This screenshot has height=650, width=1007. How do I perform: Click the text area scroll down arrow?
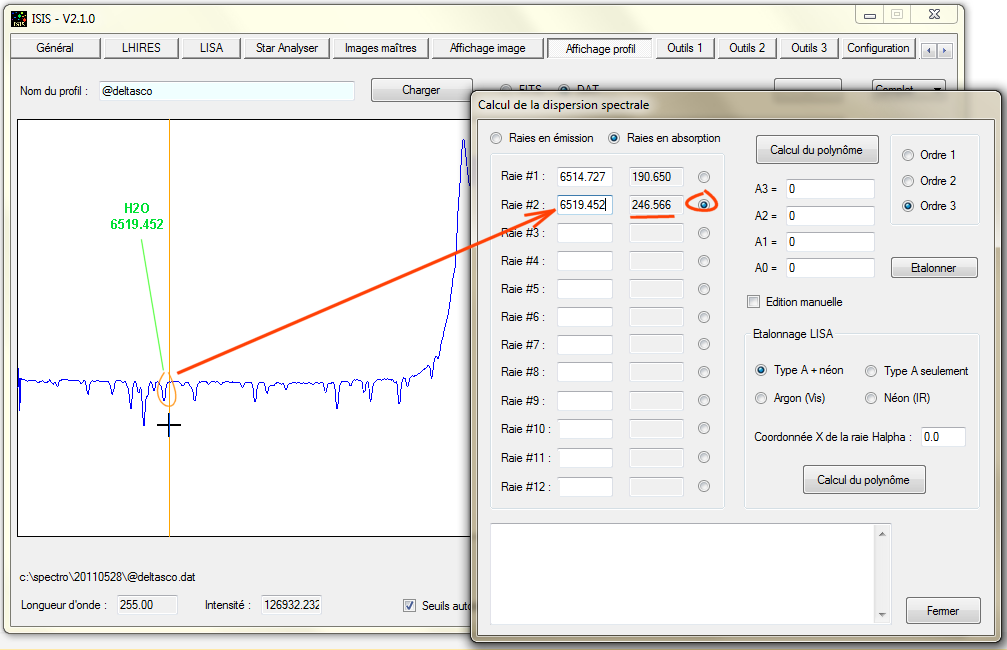[881, 614]
